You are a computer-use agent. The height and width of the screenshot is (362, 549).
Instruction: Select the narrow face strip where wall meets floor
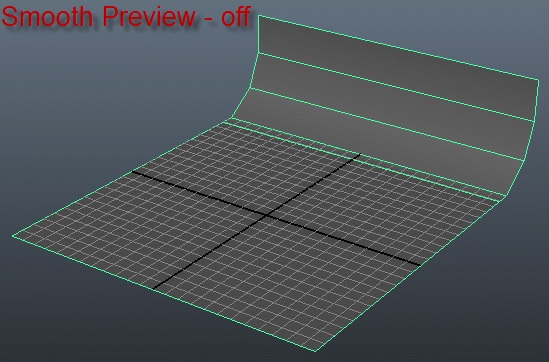tap(362, 159)
